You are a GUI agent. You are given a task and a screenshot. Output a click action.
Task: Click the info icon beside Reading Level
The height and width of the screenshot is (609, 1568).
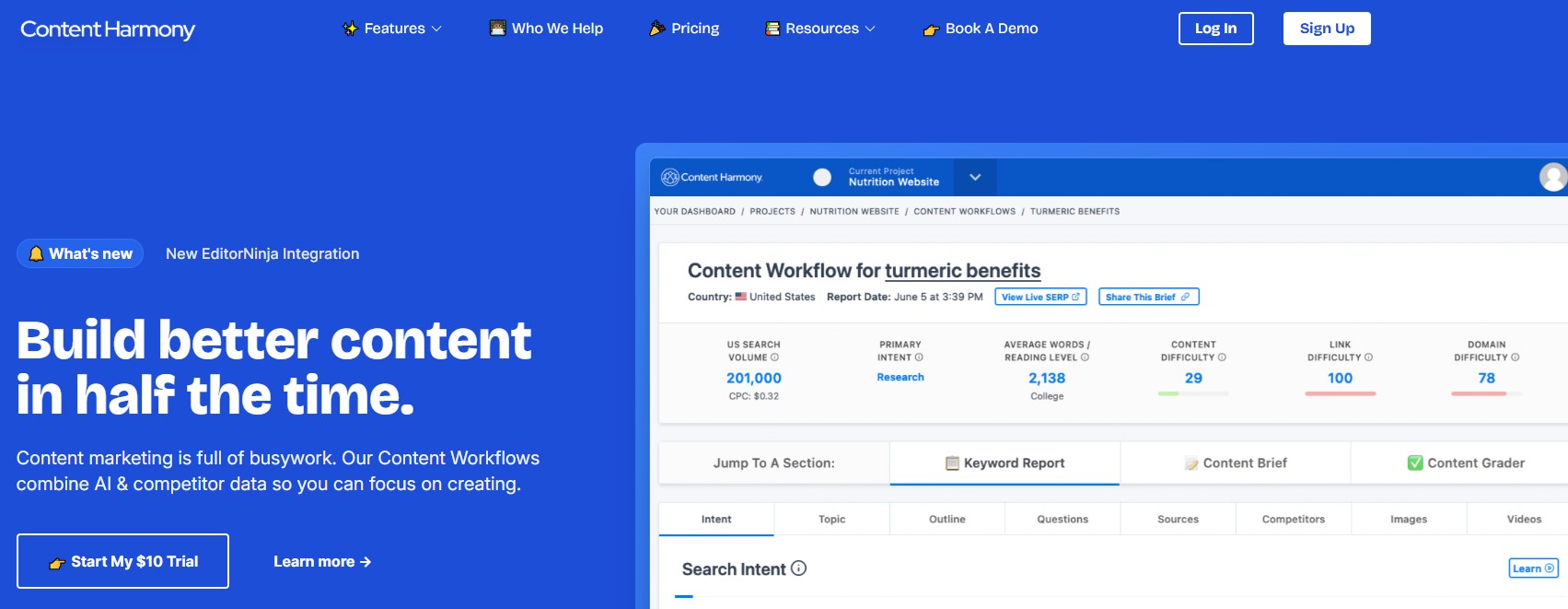1085,357
